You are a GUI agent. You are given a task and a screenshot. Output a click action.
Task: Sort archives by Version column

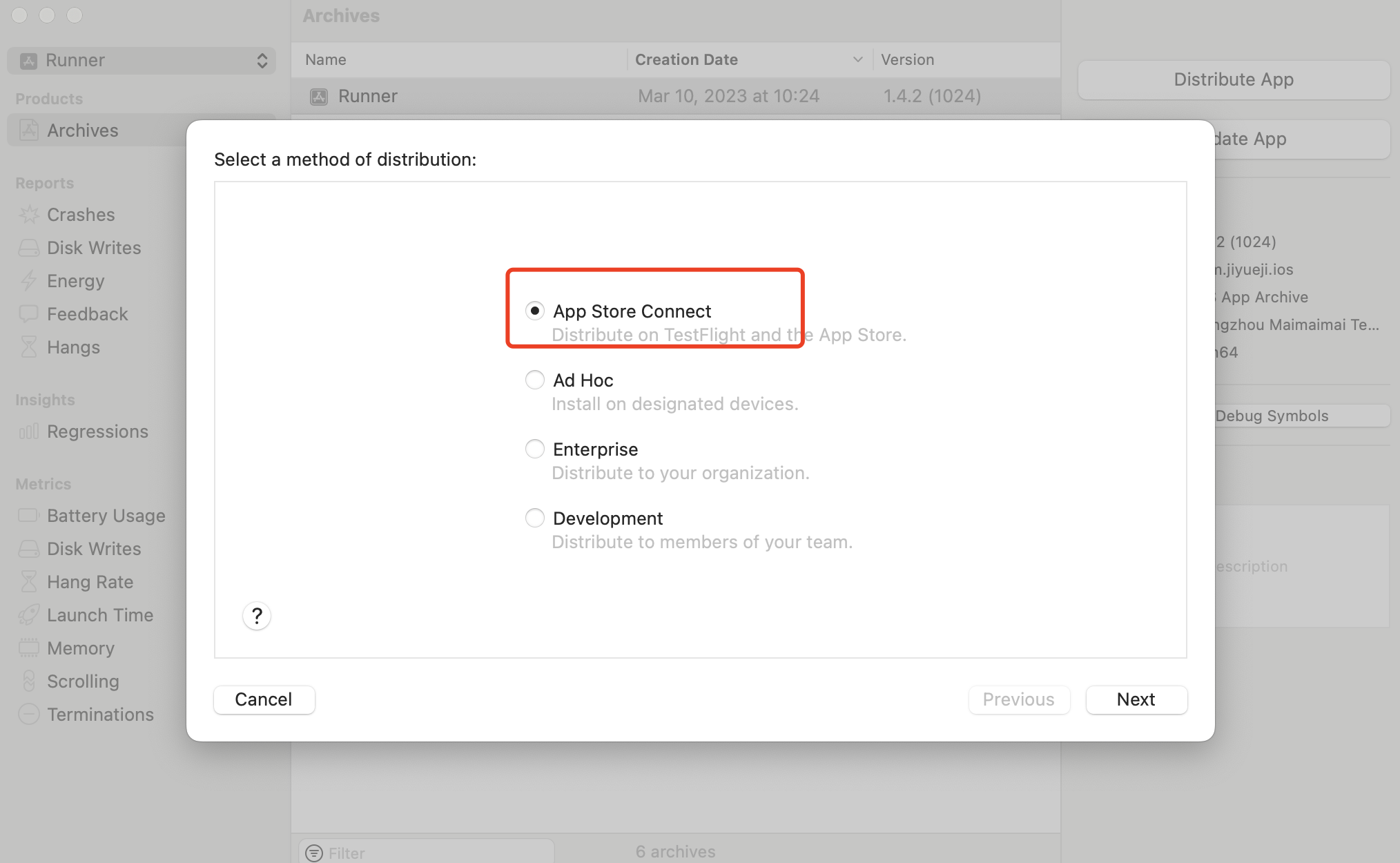pos(966,60)
